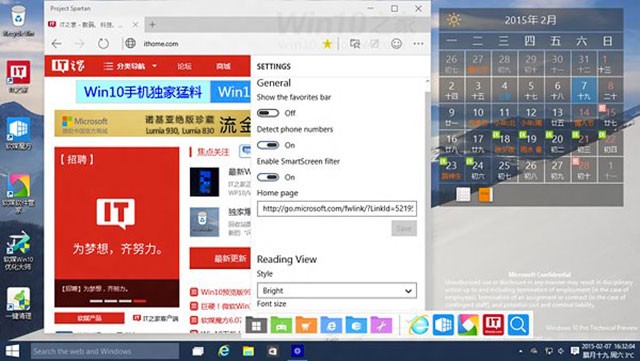Open the system tray hidden icons arrow
This screenshot has width=640, height=361.
520,351
